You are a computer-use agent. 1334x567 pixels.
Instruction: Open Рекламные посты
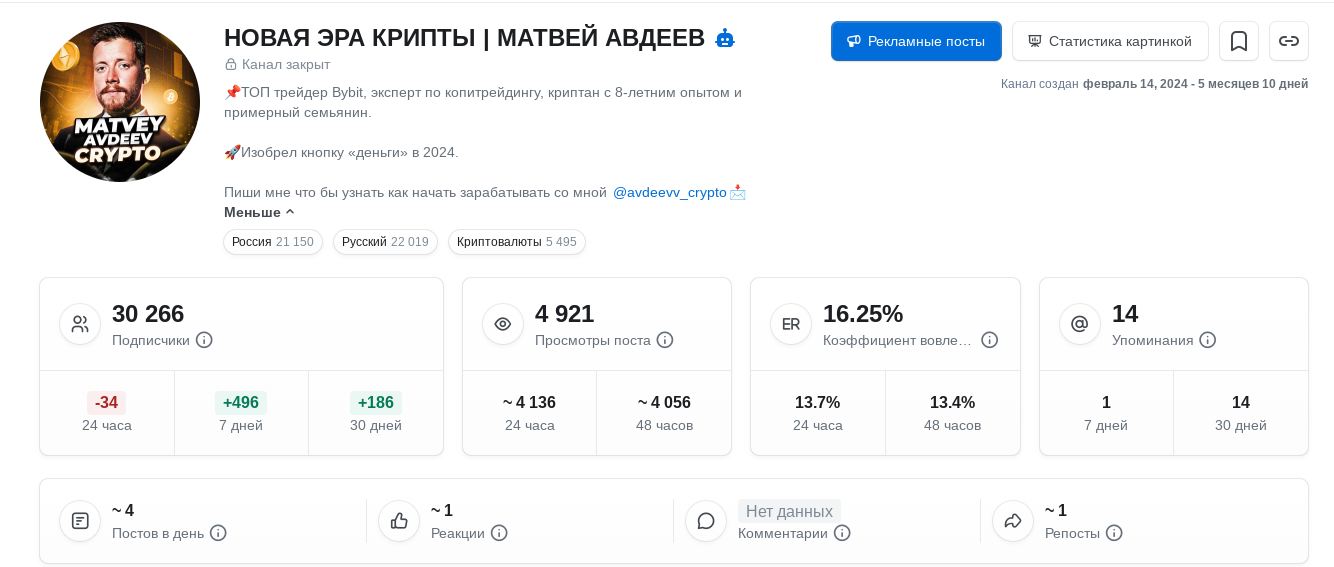click(x=916, y=41)
